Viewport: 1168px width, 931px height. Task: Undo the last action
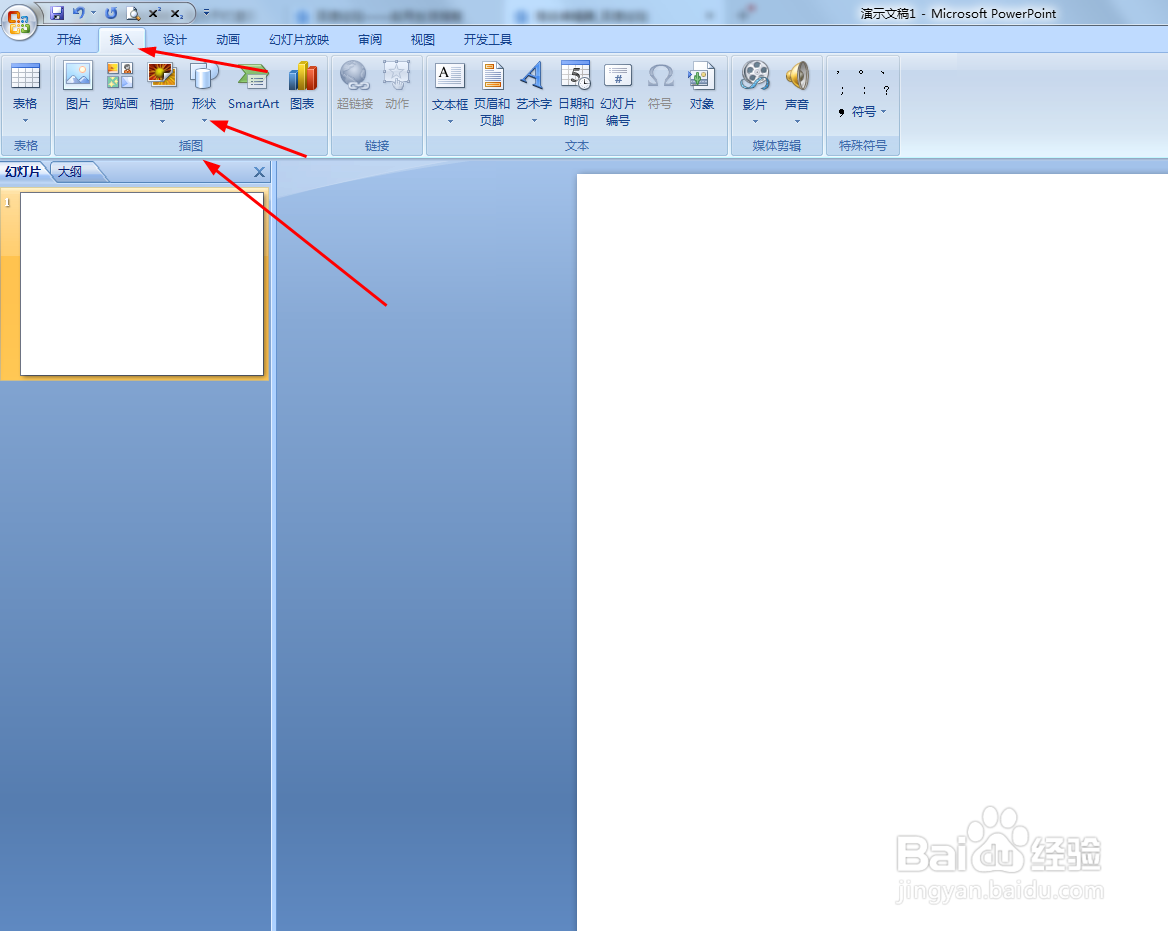(x=78, y=13)
